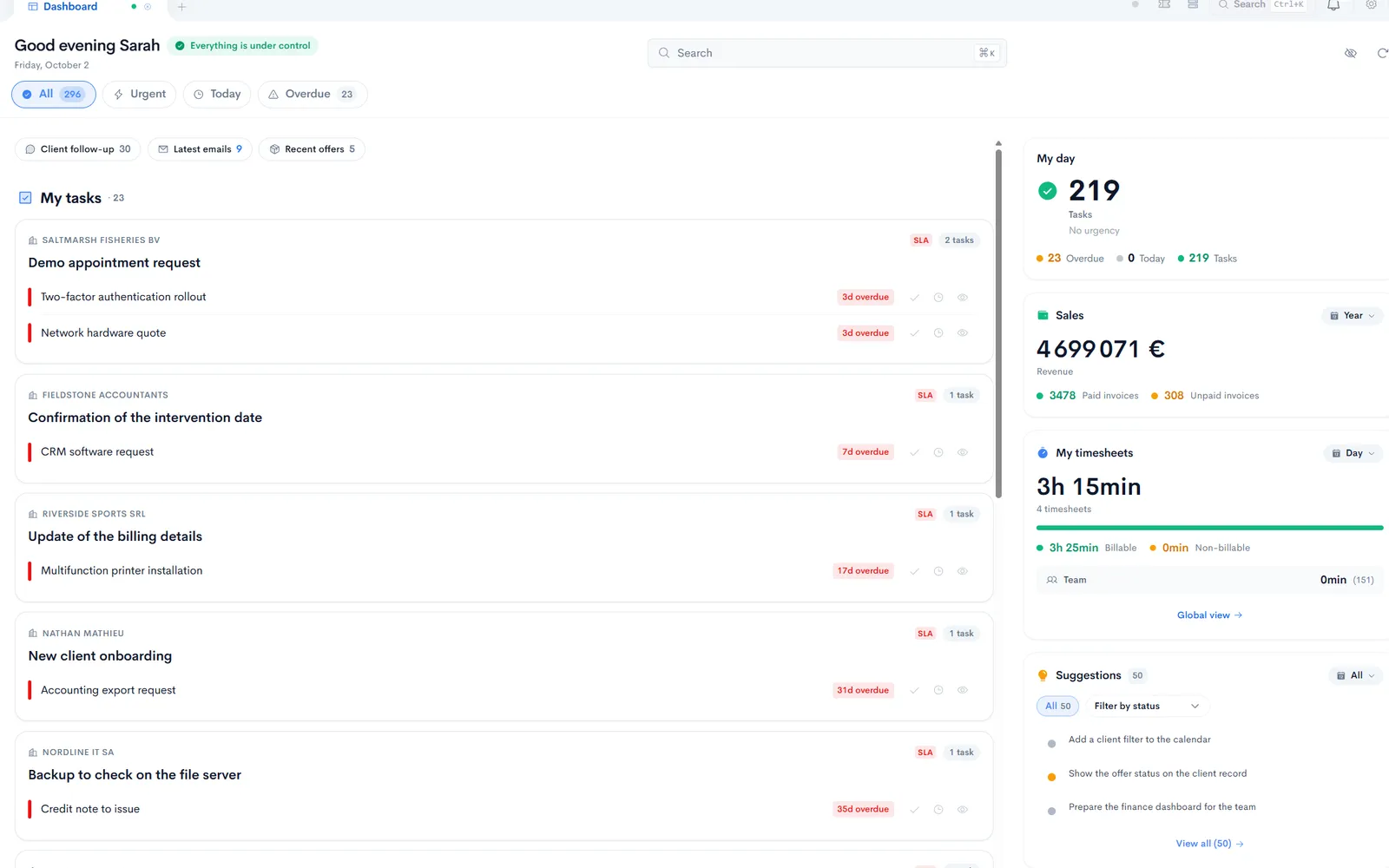The image size is (1389, 868).
Task: Focus the main Search field
Action: coord(826,53)
